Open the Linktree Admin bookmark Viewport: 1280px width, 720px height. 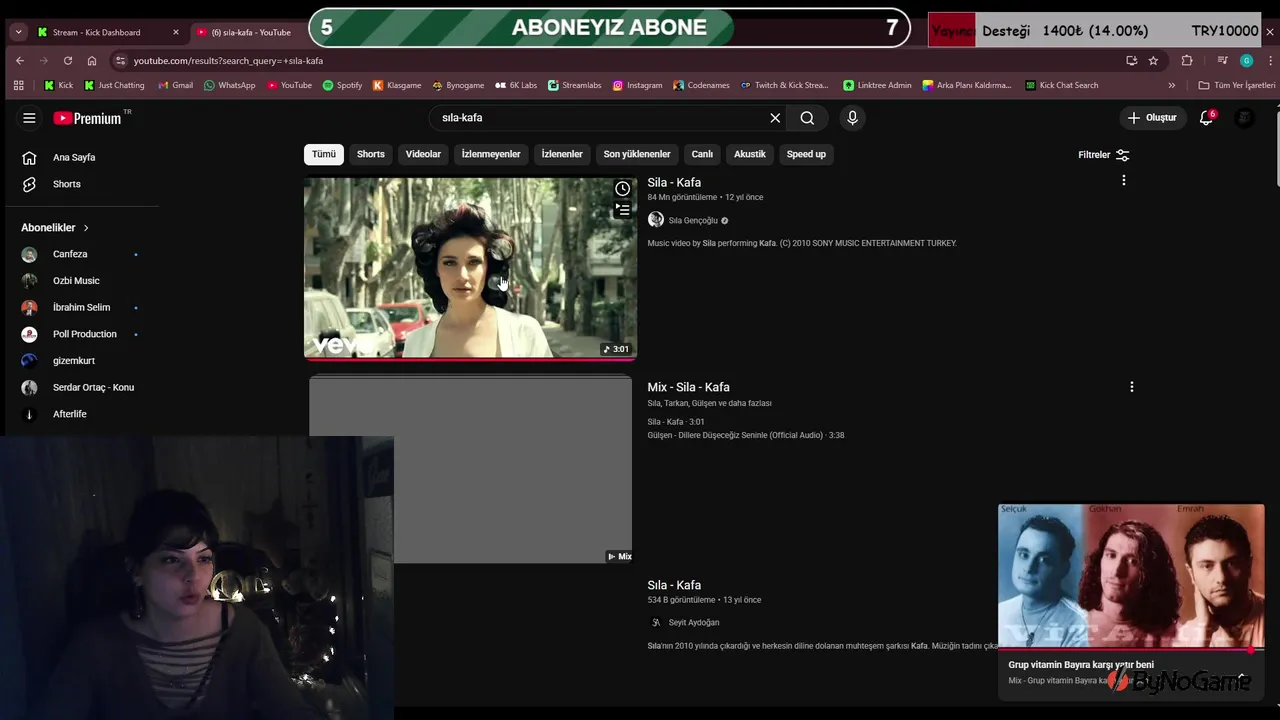pyautogui.click(x=877, y=85)
